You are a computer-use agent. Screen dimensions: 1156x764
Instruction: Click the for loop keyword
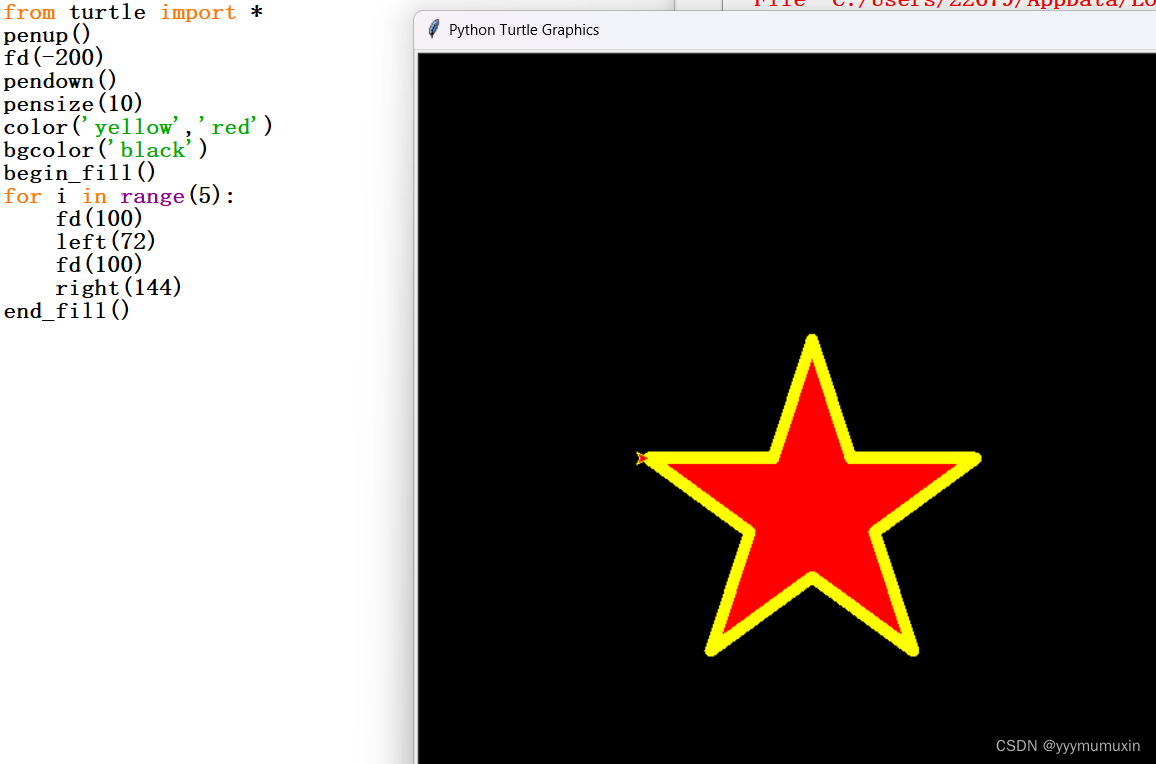pos(23,195)
